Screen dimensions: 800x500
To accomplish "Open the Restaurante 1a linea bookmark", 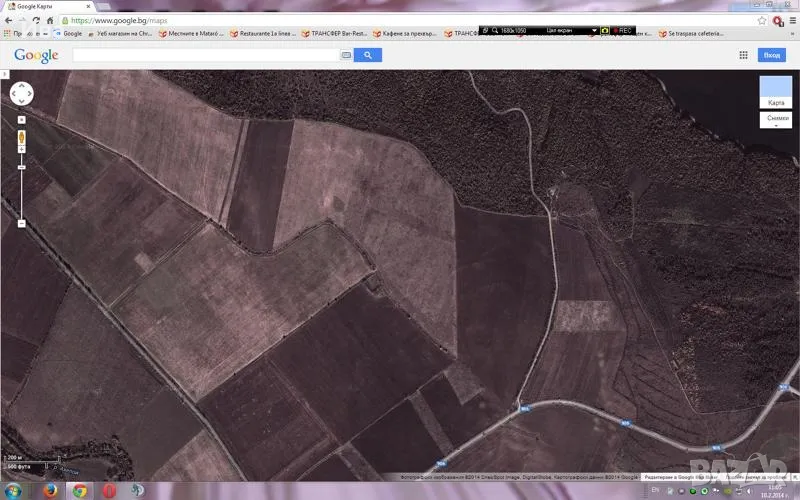I will 263,33.
